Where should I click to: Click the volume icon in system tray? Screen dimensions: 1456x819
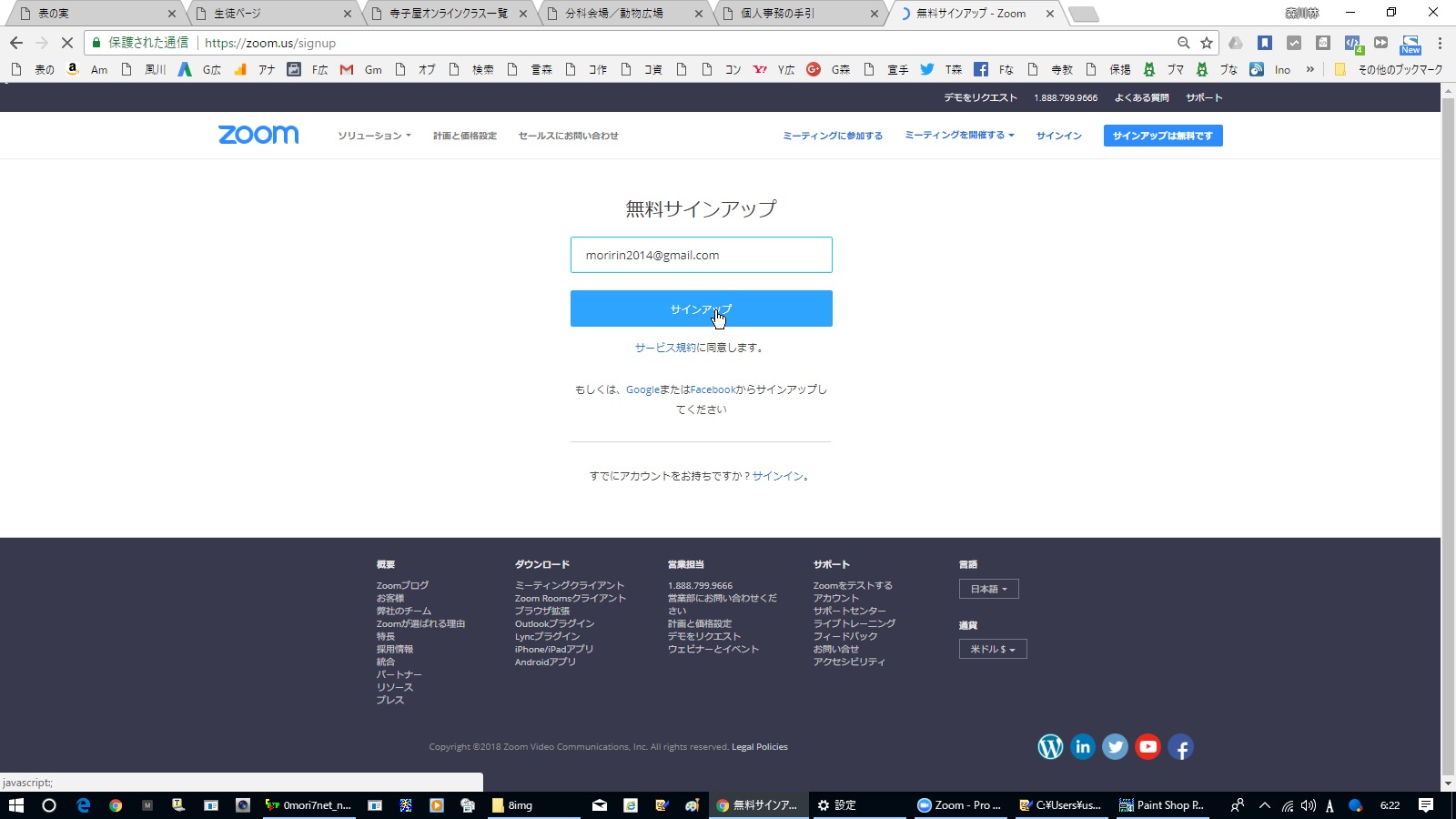(1309, 805)
